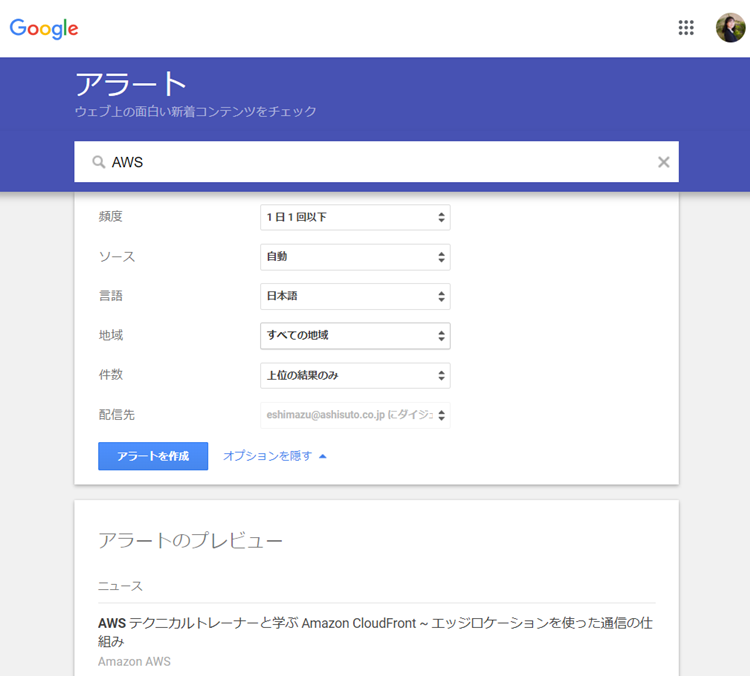Screen dimensions: 750x676
Task: Click the magnifier icon in search box
Action: tap(98, 162)
